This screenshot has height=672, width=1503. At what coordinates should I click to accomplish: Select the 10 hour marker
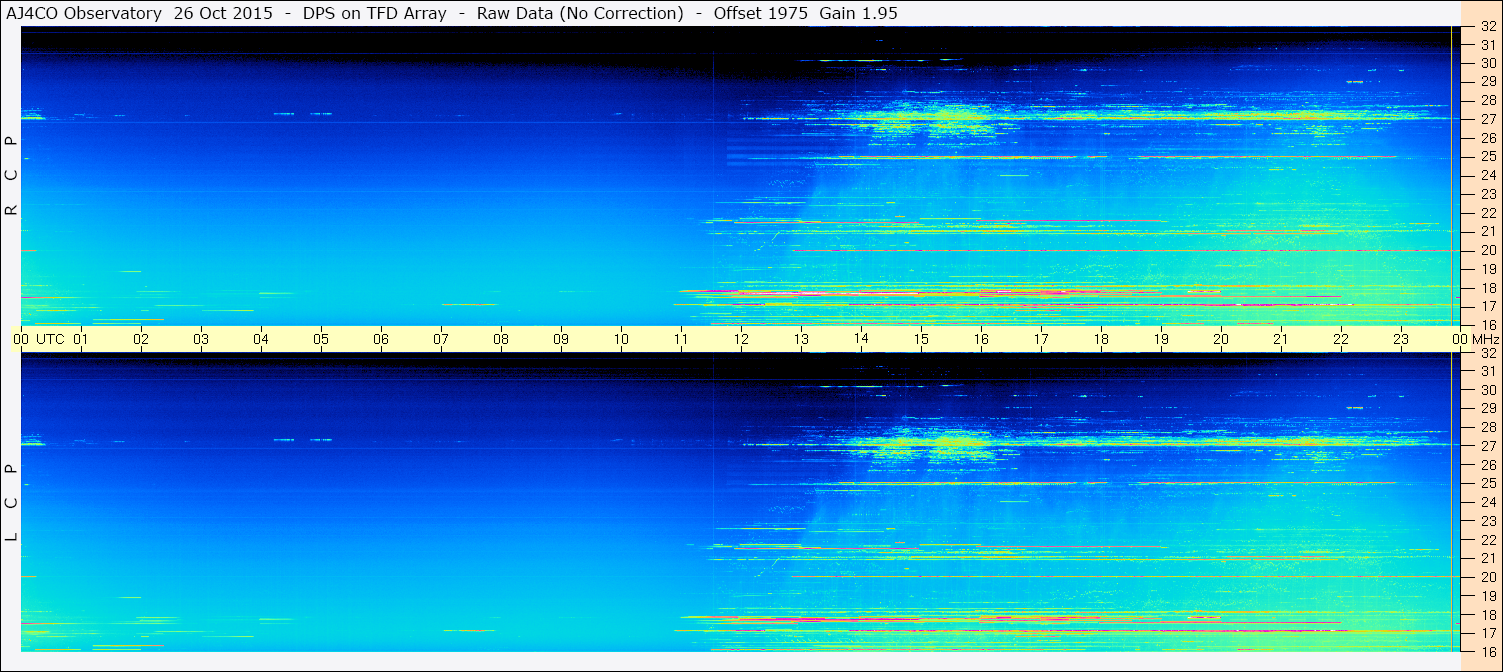coord(621,339)
